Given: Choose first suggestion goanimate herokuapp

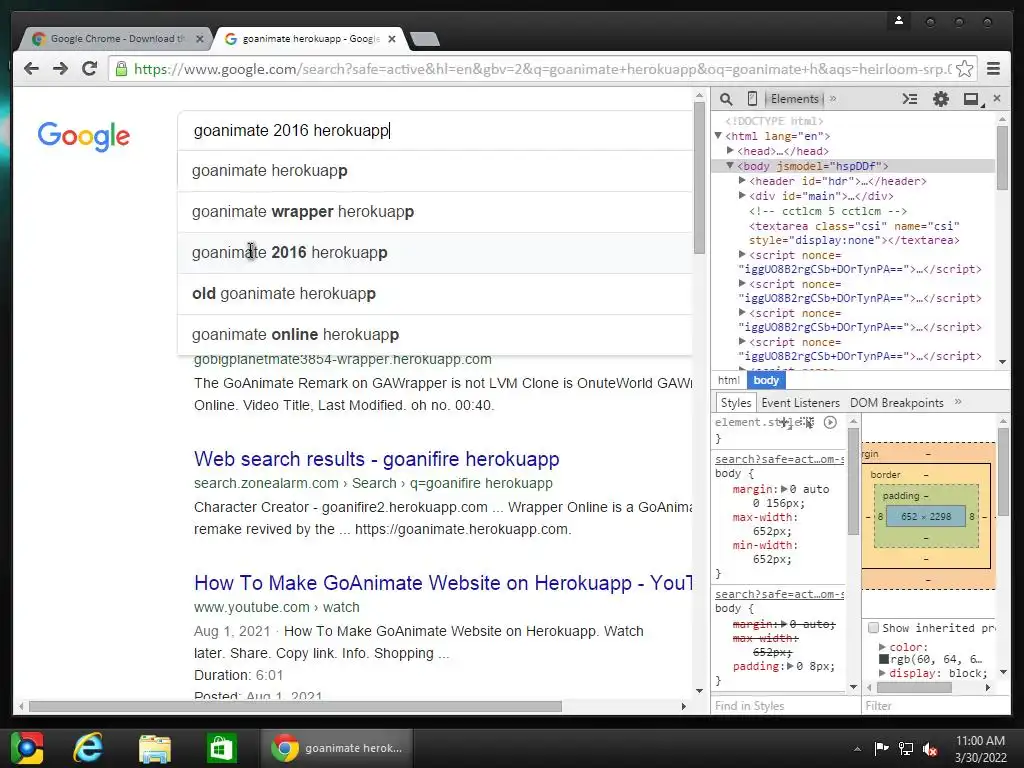Looking at the screenshot, I should (x=435, y=171).
